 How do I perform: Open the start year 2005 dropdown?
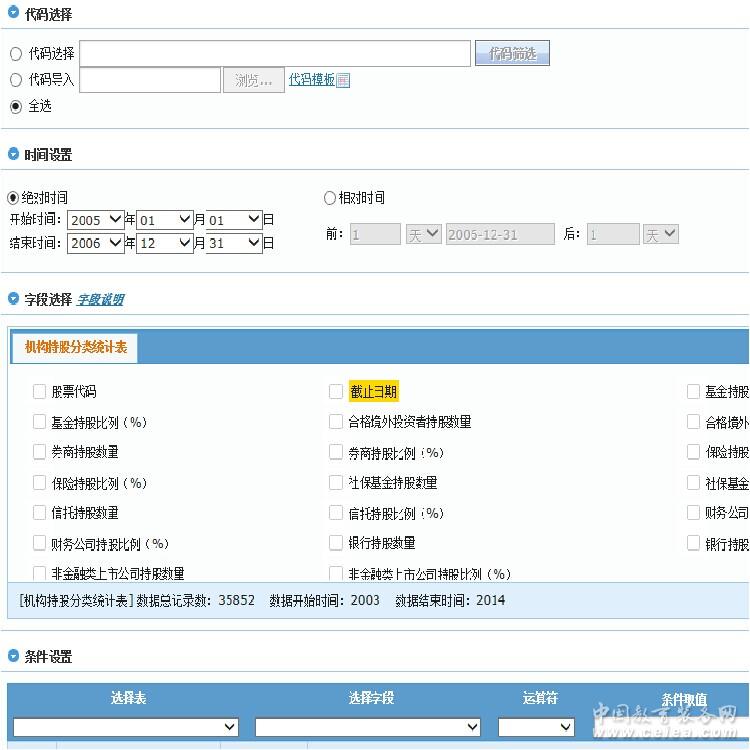pyautogui.click(x=96, y=220)
